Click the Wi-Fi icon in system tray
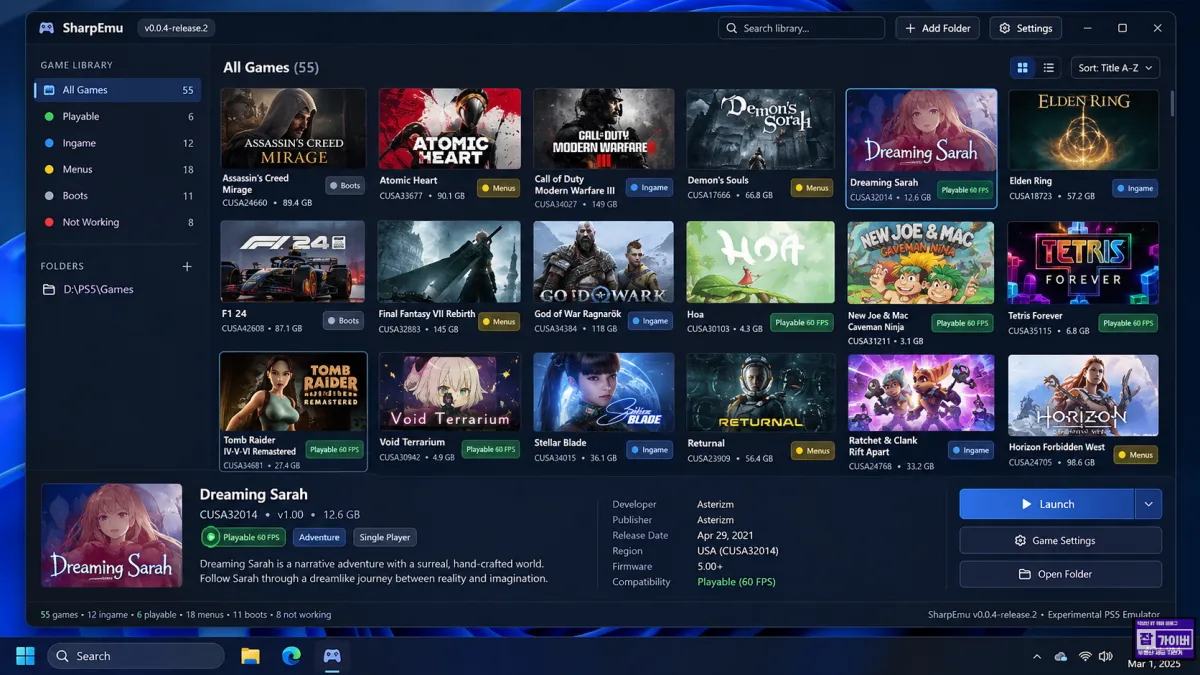Image resolution: width=1200 pixels, height=675 pixels. click(x=1085, y=657)
